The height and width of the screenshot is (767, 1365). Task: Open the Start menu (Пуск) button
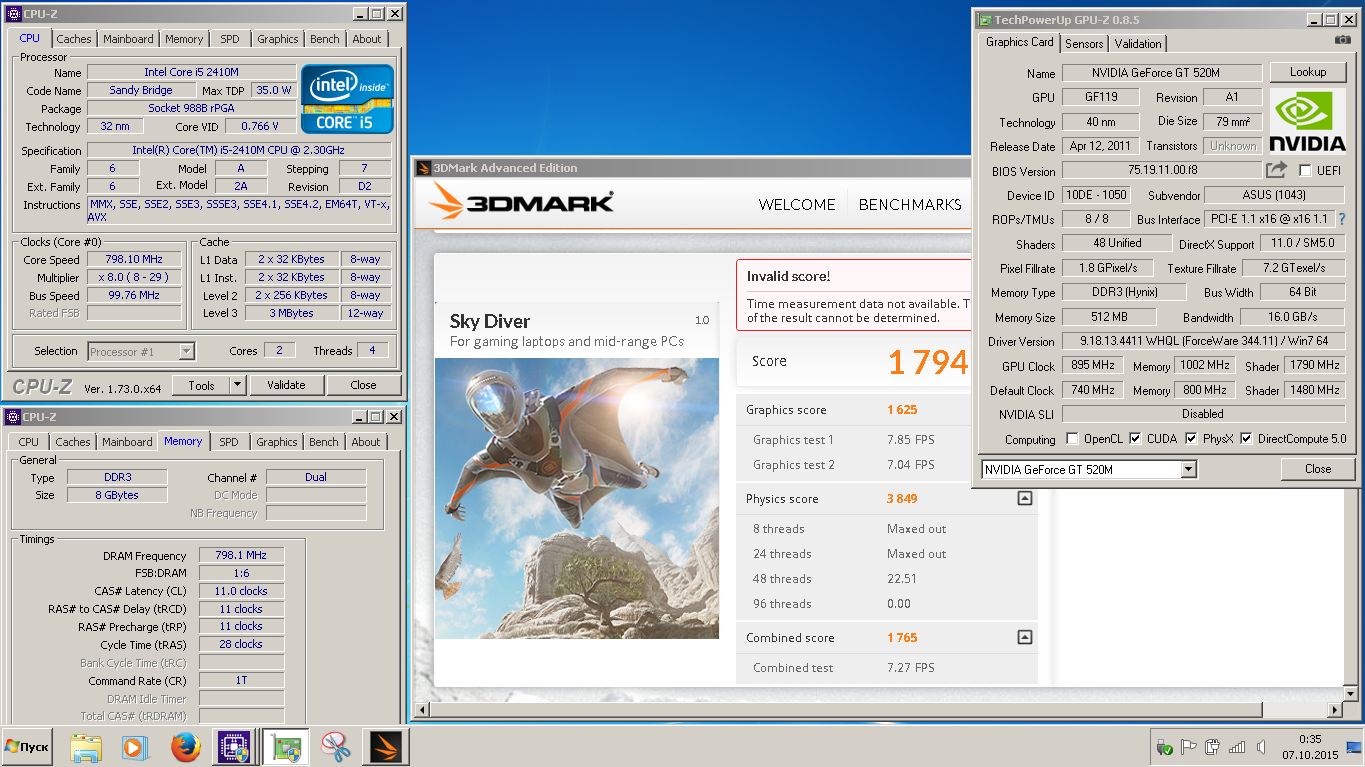27,747
